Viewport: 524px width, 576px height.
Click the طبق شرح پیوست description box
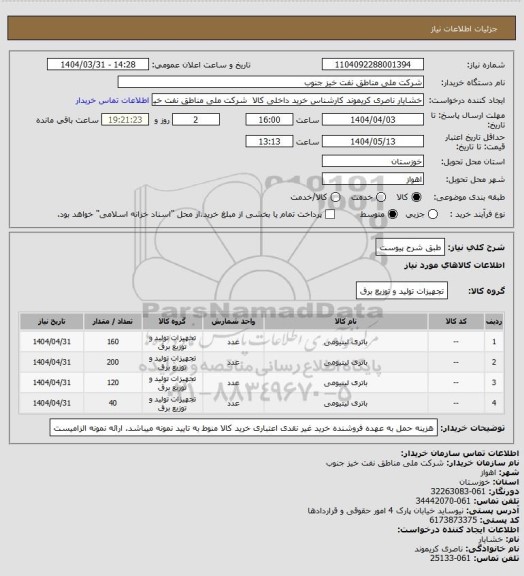[x=410, y=248]
